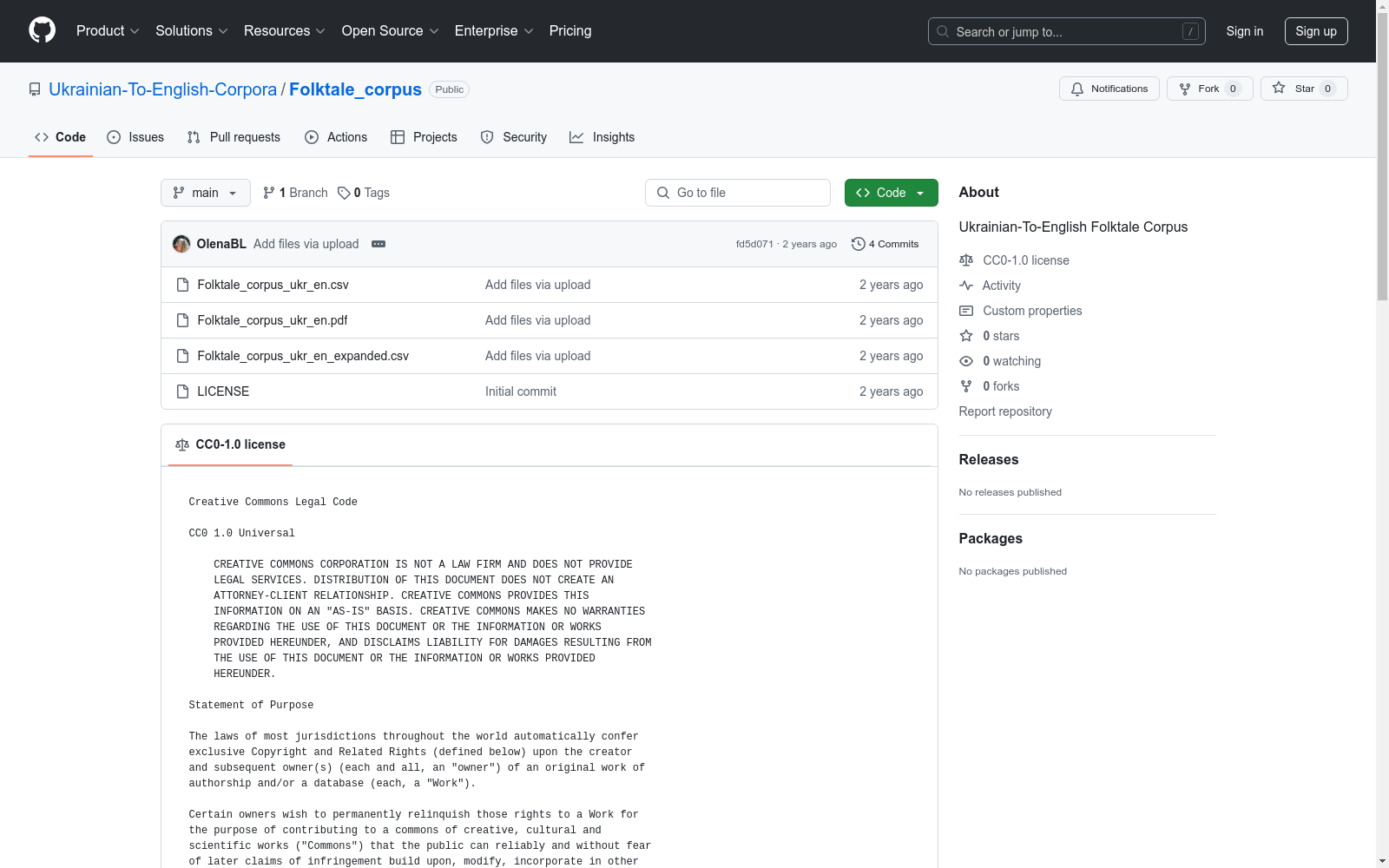The height and width of the screenshot is (868, 1389).
Task: Open commit hash fd5d071
Action: tap(754, 244)
